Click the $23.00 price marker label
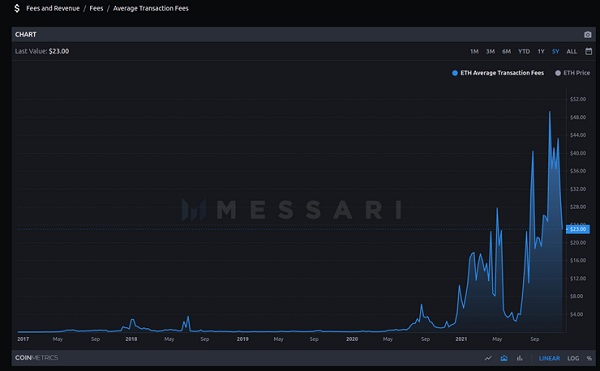Image resolution: width=600 pixels, height=371 pixels. point(578,229)
